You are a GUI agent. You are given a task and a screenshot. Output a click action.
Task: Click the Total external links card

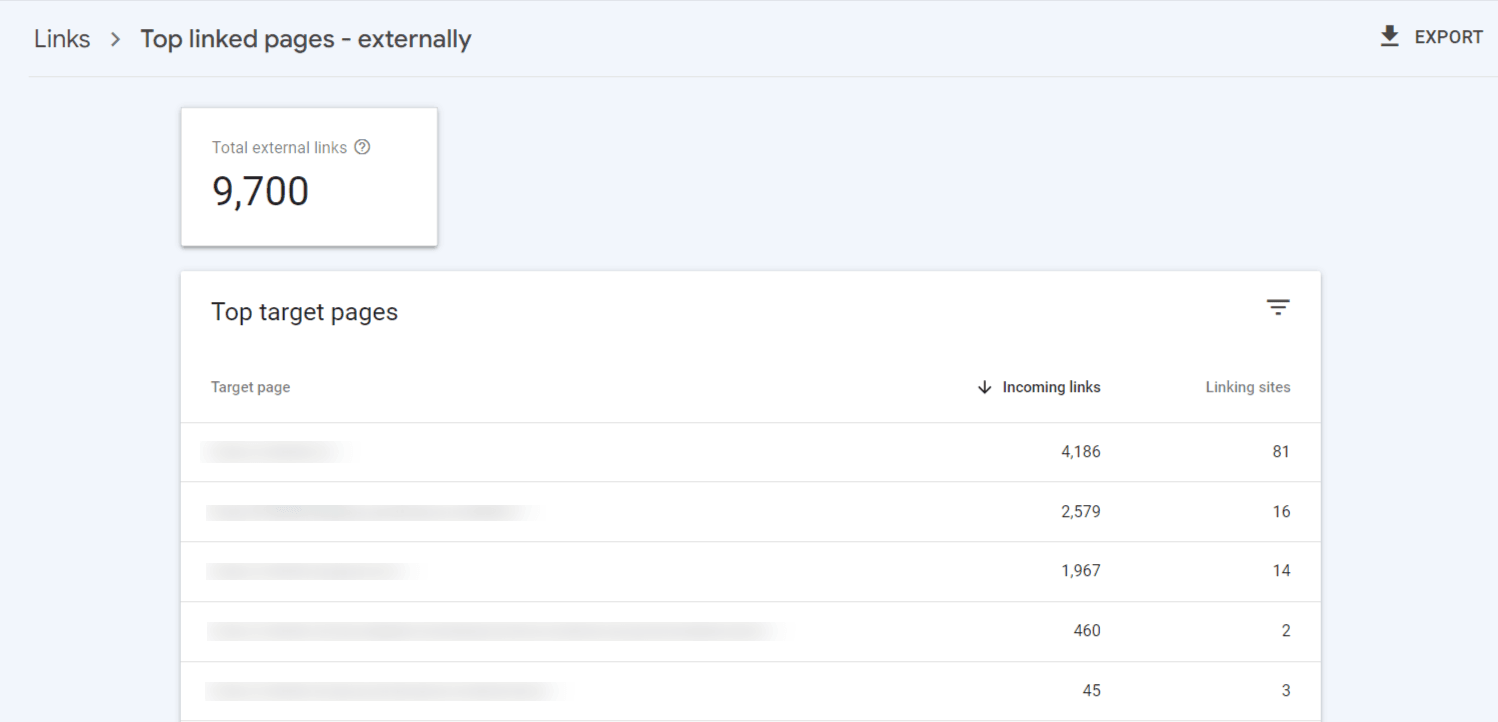308,177
